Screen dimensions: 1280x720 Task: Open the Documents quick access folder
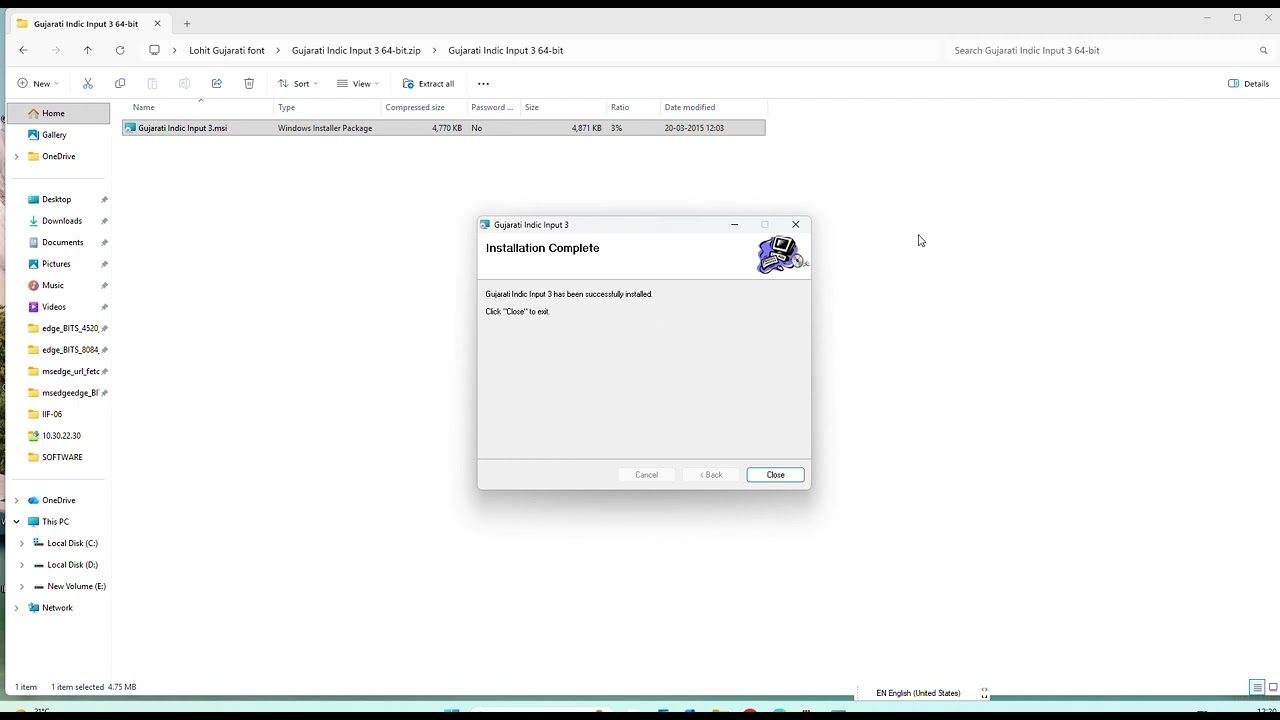coord(62,242)
